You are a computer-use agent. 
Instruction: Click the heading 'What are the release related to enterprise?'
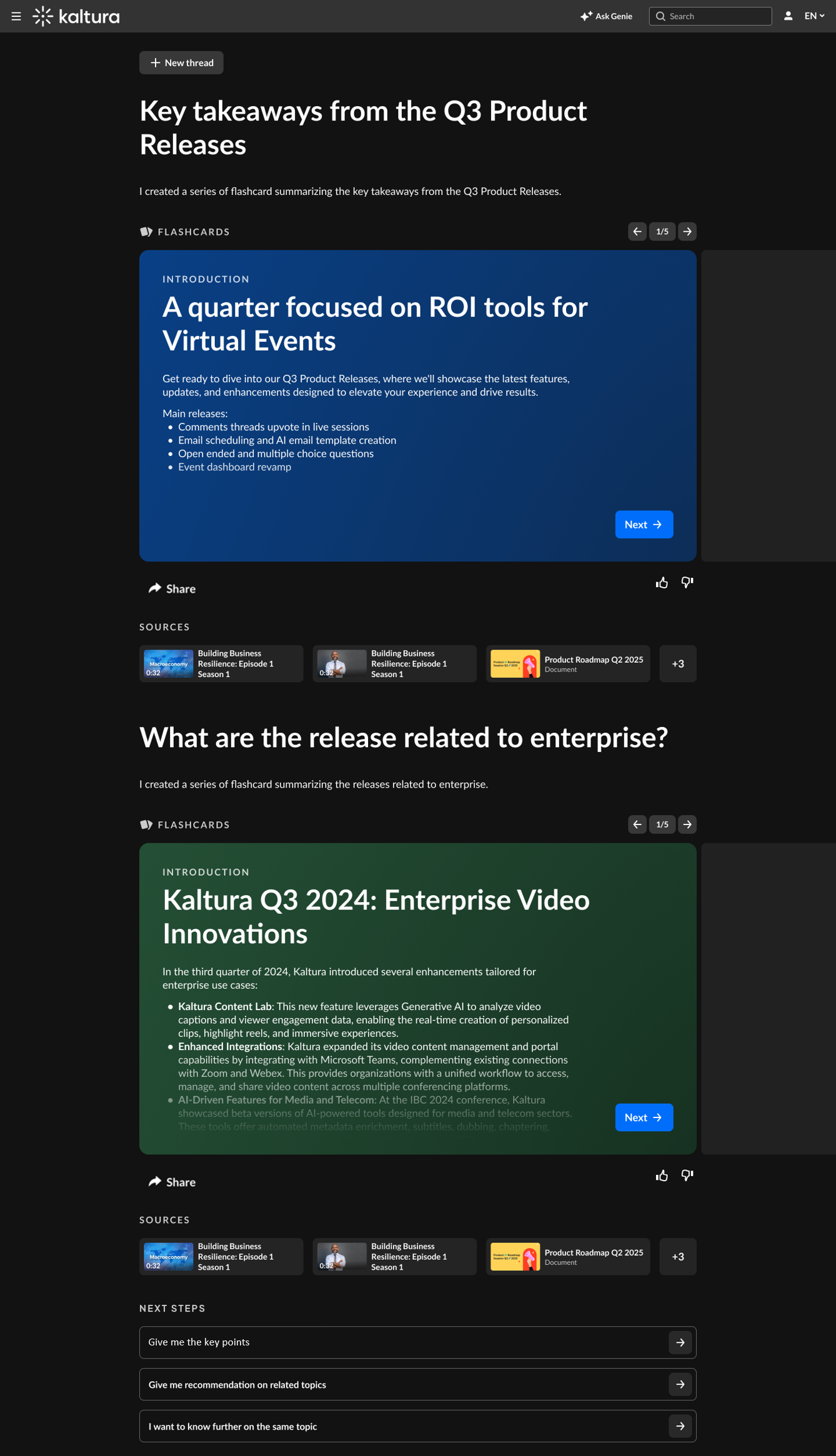coord(404,738)
